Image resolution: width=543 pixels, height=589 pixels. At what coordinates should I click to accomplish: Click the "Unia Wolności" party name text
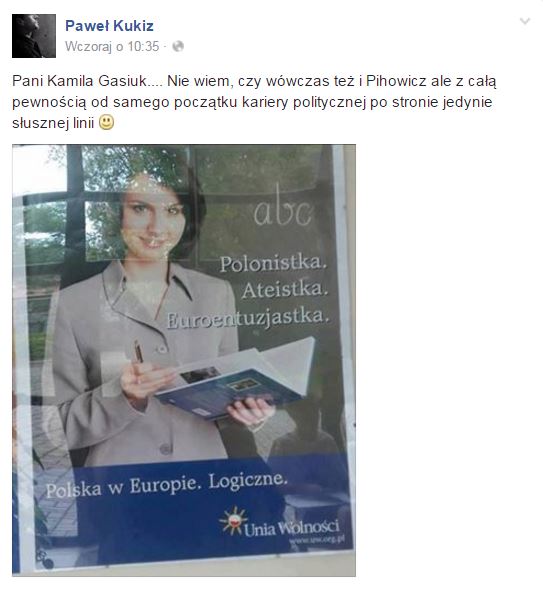291,528
